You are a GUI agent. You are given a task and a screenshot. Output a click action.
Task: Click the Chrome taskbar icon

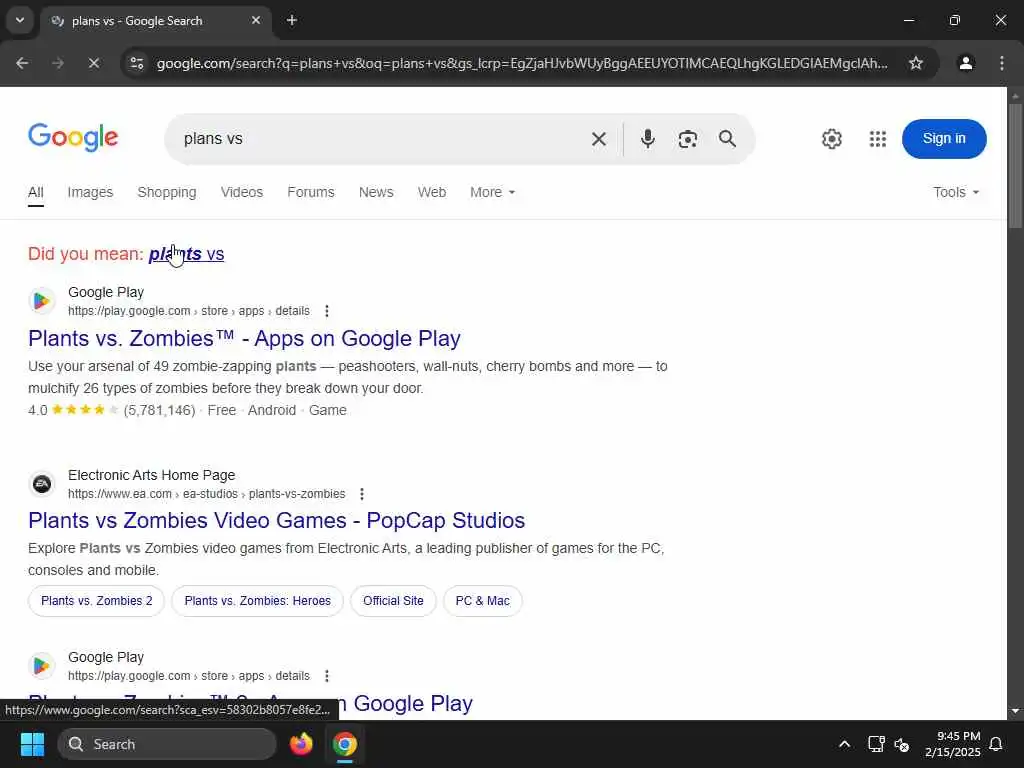(x=344, y=744)
